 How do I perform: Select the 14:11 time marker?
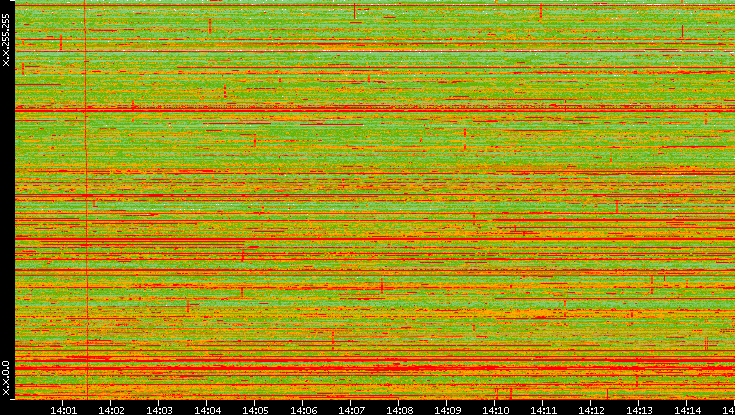point(544,408)
